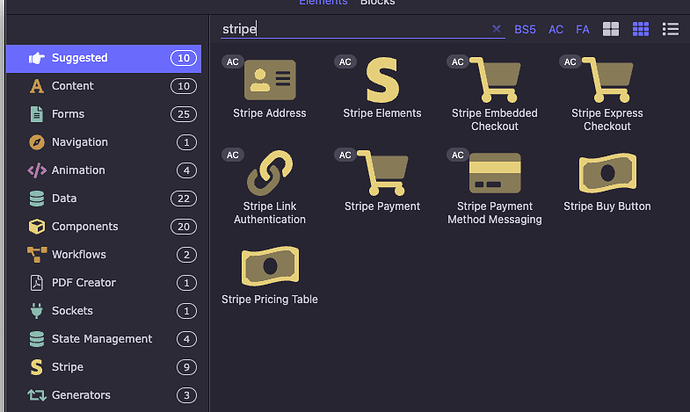Screen dimensions: 690x412
Task: Toggle the BS5 filter
Action: (525, 29)
